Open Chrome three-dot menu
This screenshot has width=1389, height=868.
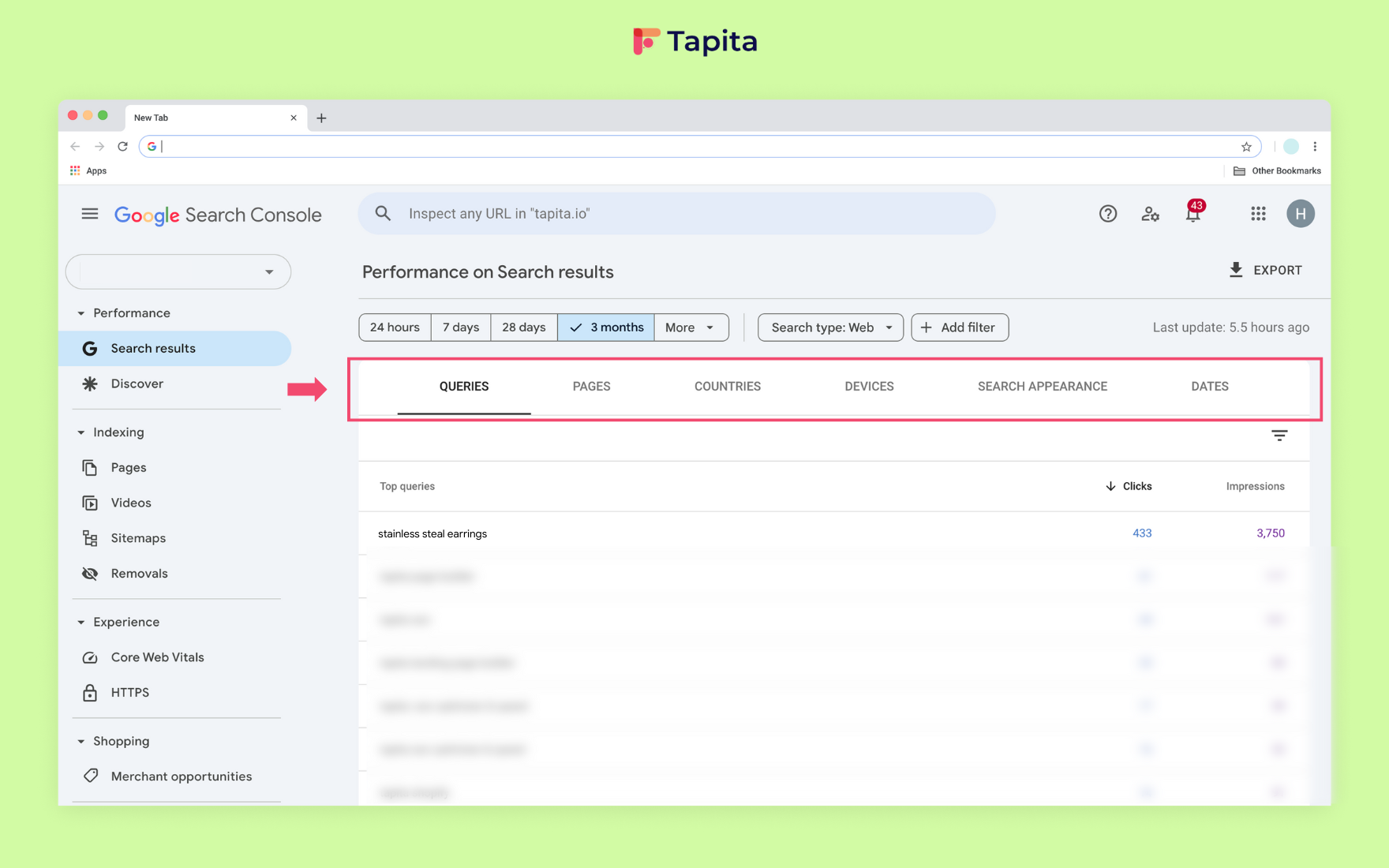[x=1315, y=146]
